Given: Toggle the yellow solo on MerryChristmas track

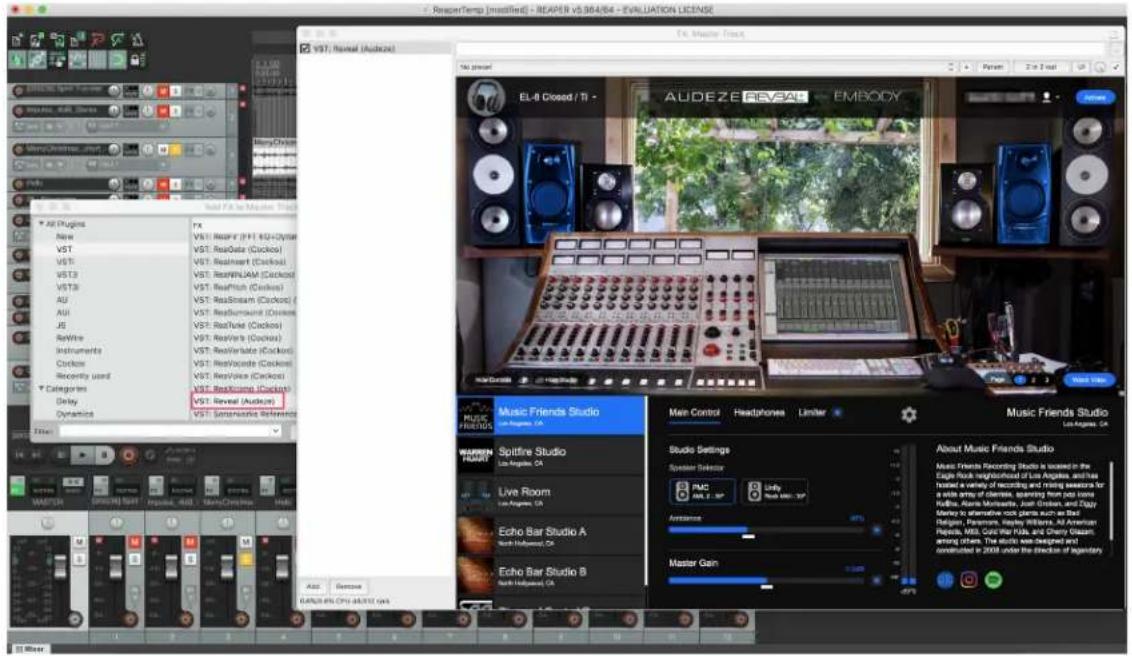Looking at the screenshot, I should coord(175,149).
